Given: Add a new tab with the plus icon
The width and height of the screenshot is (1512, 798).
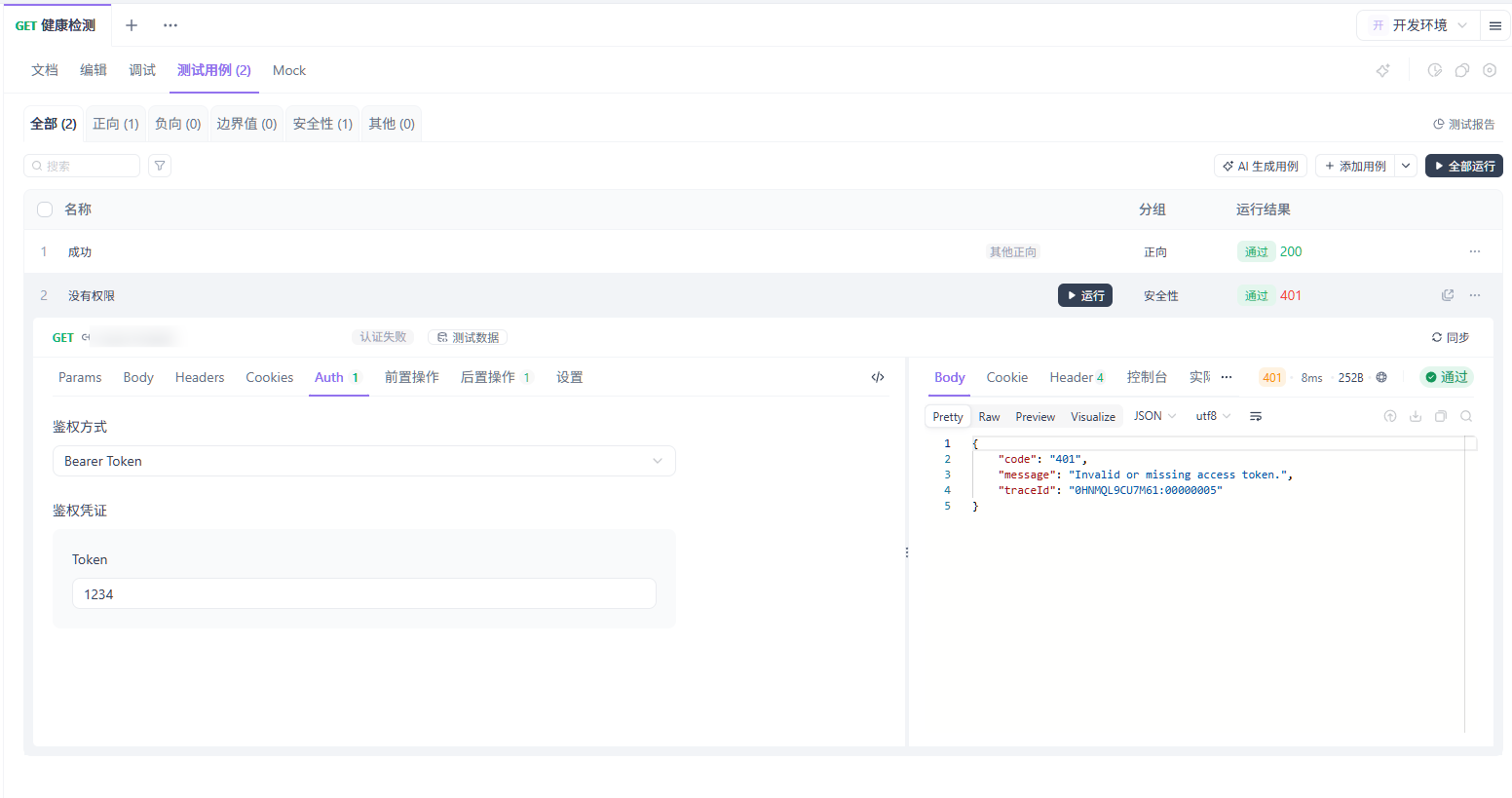Looking at the screenshot, I should coord(132,25).
